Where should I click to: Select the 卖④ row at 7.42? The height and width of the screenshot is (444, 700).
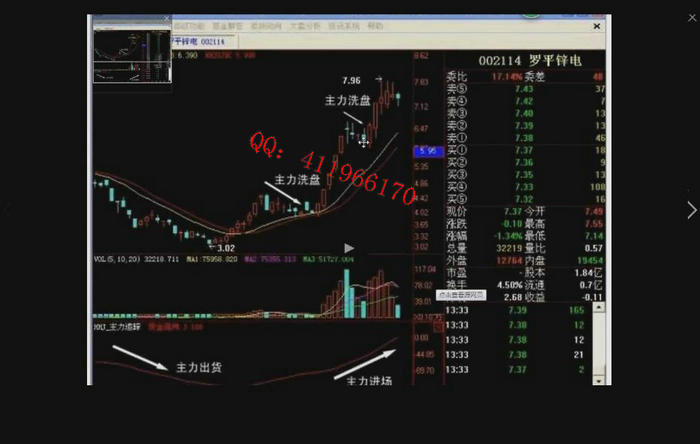coord(525,101)
